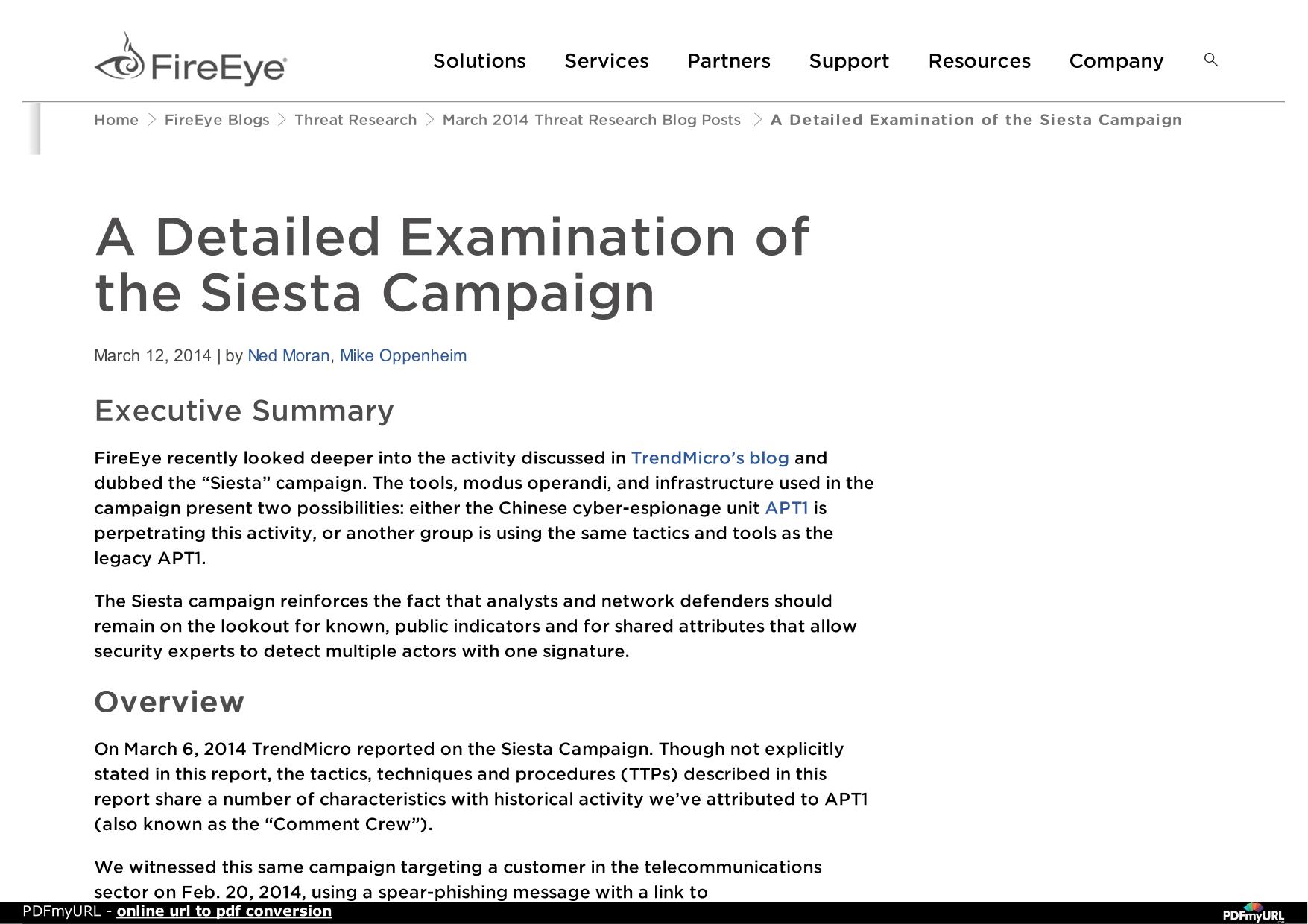Open the search magnifier icon
This screenshot has width=1308, height=924.
(1211, 60)
